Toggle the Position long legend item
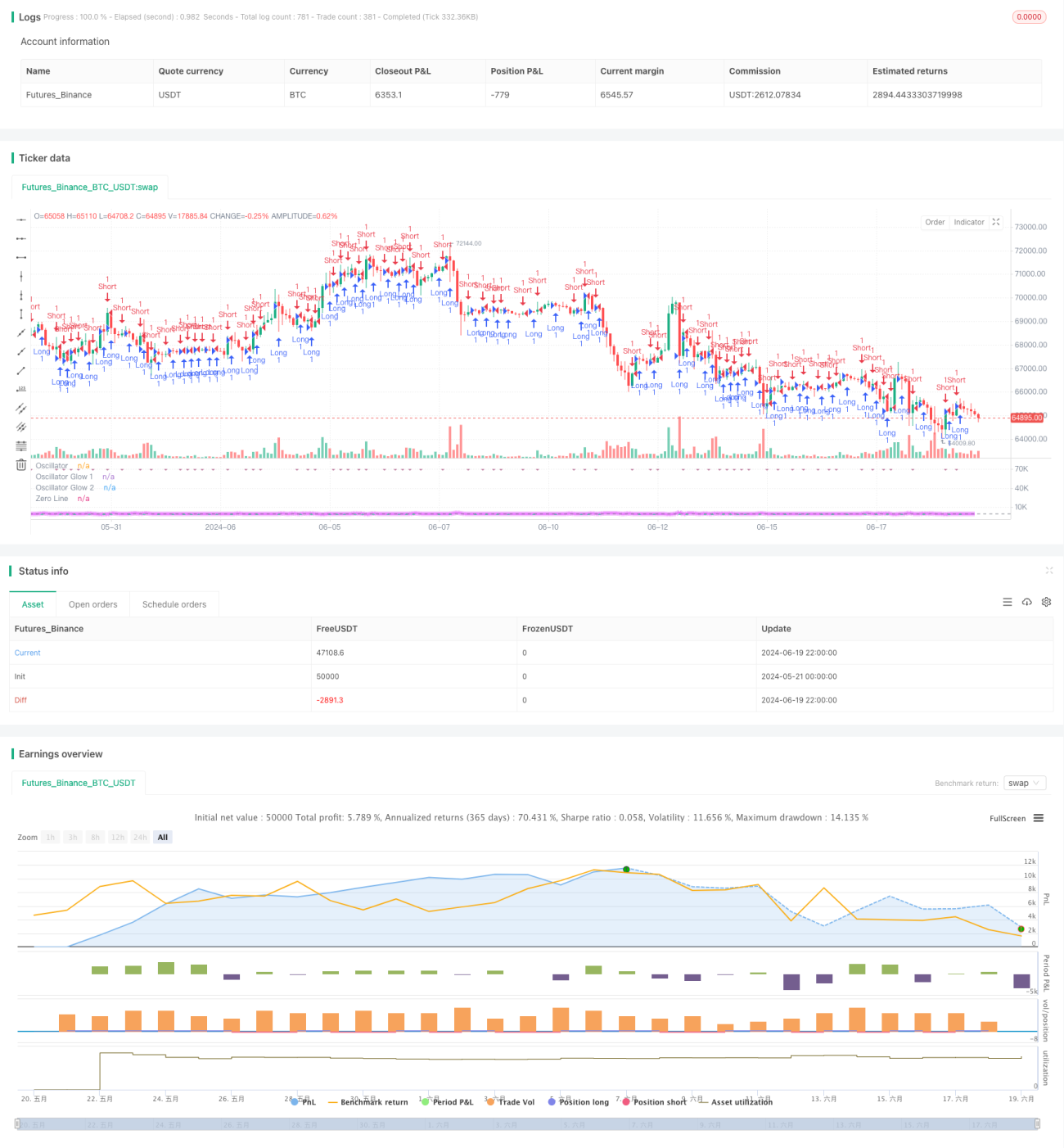1064x1148 pixels. [x=578, y=1102]
